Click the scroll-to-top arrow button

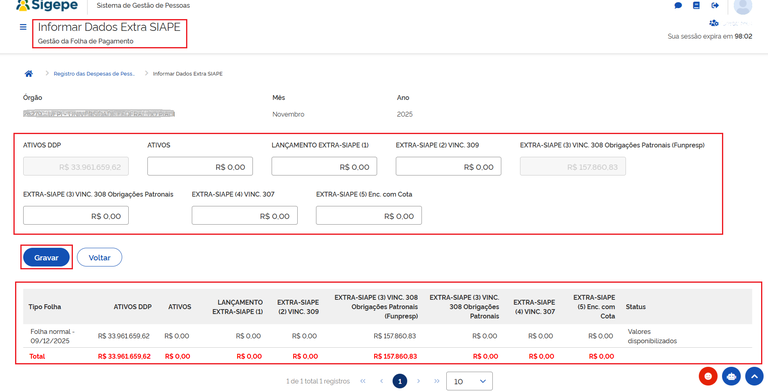point(754,376)
